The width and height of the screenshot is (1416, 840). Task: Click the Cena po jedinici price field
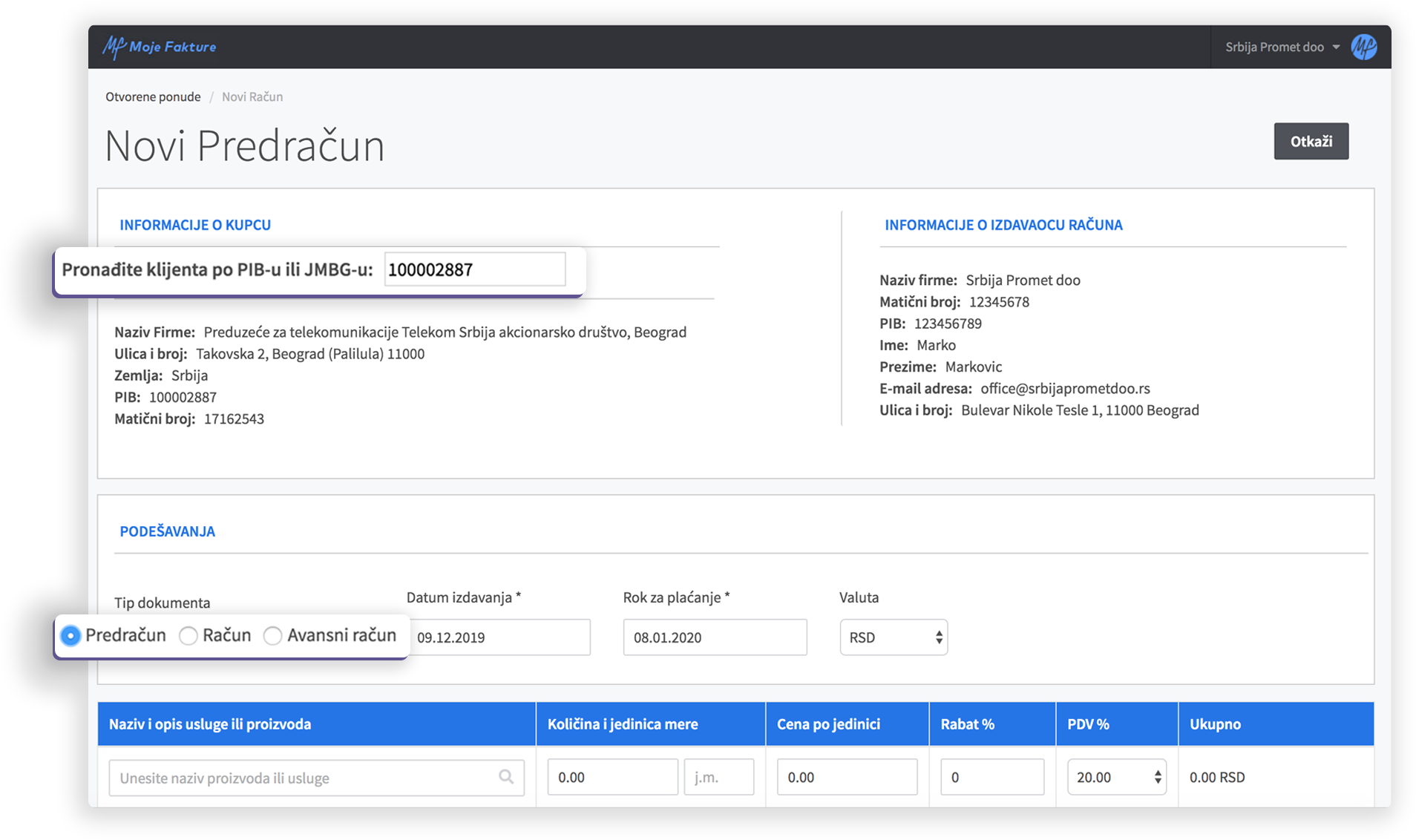(847, 777)
